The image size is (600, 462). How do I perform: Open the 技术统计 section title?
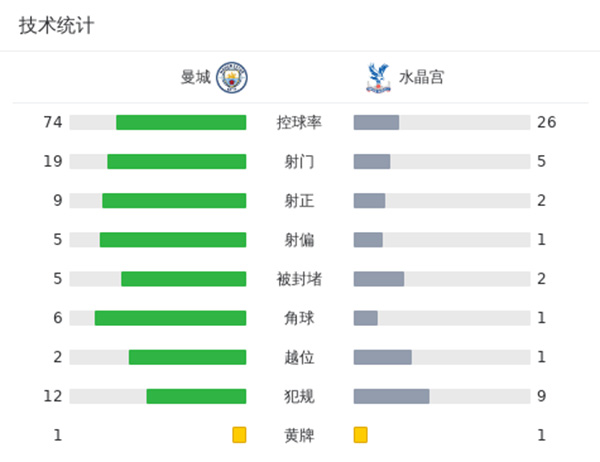pos(57,26)
